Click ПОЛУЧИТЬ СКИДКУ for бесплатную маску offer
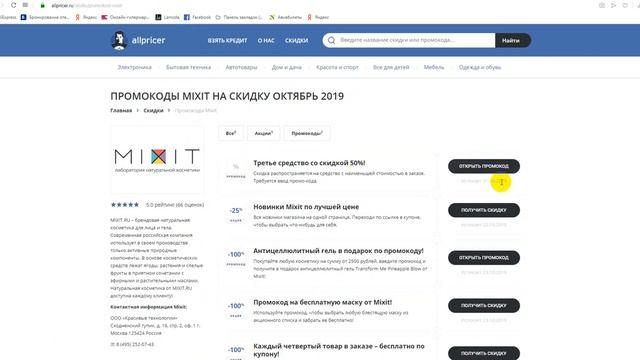Viewport: 640px width, 360px height. point(484,306)
